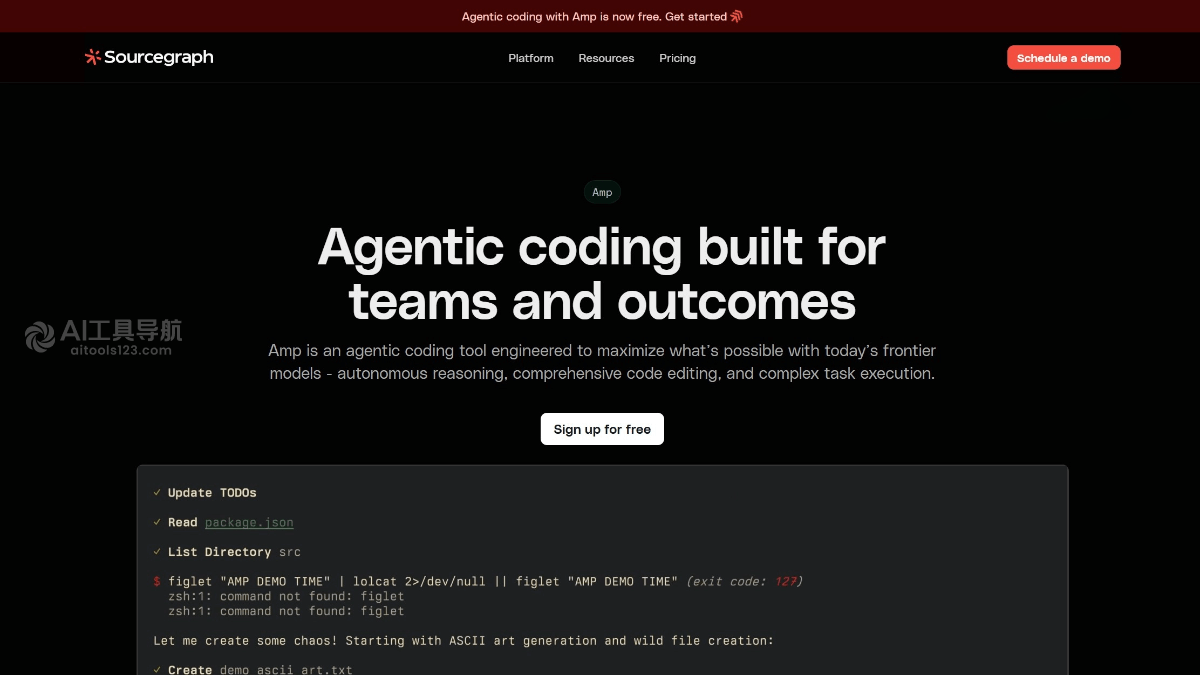Open the Platform menu
The height and width of the screenshot is (675, 1200).
click(x=531, y=58)
